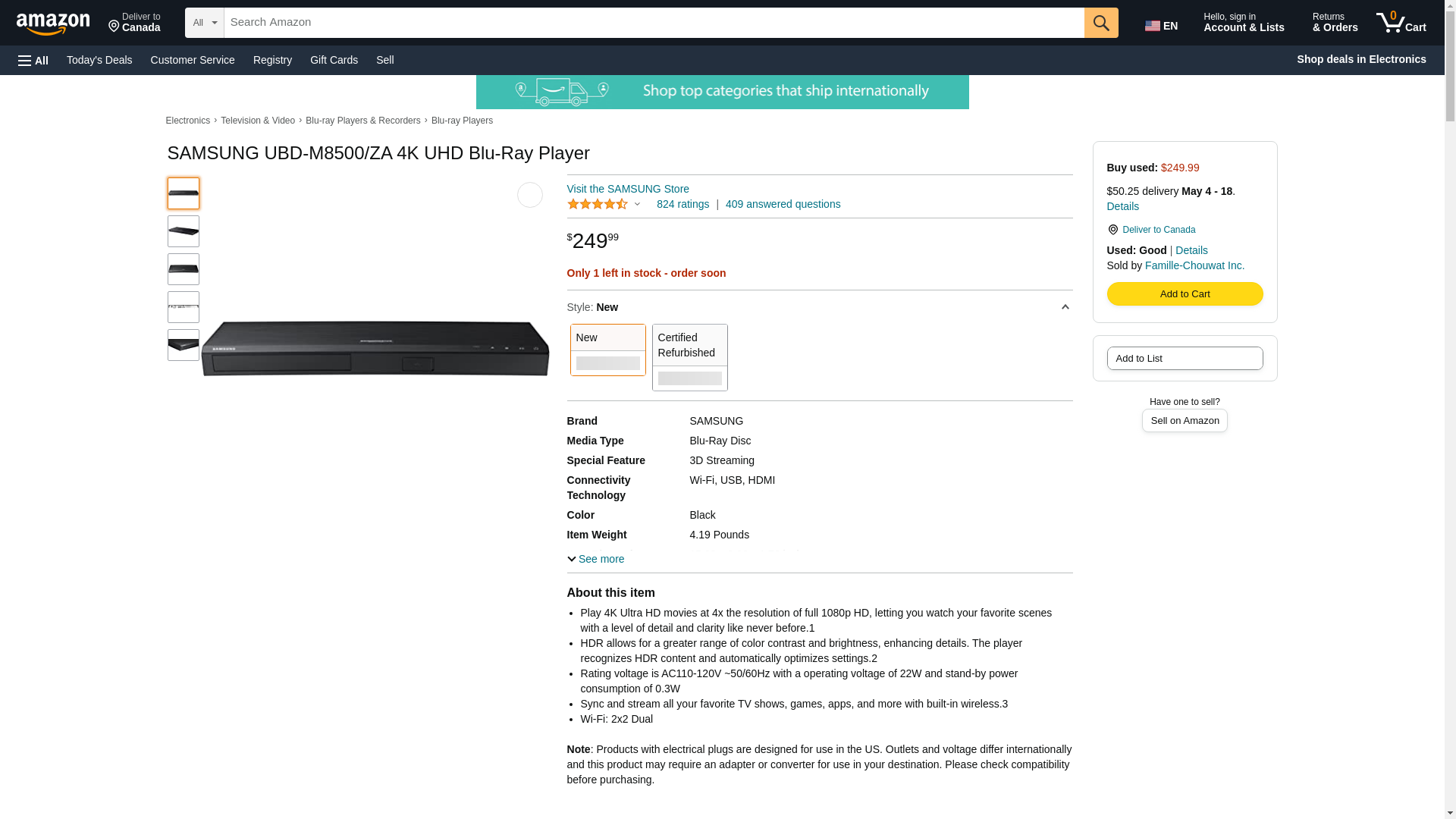
Task: Click the Add to Cart button
Action: [1185, 293]
